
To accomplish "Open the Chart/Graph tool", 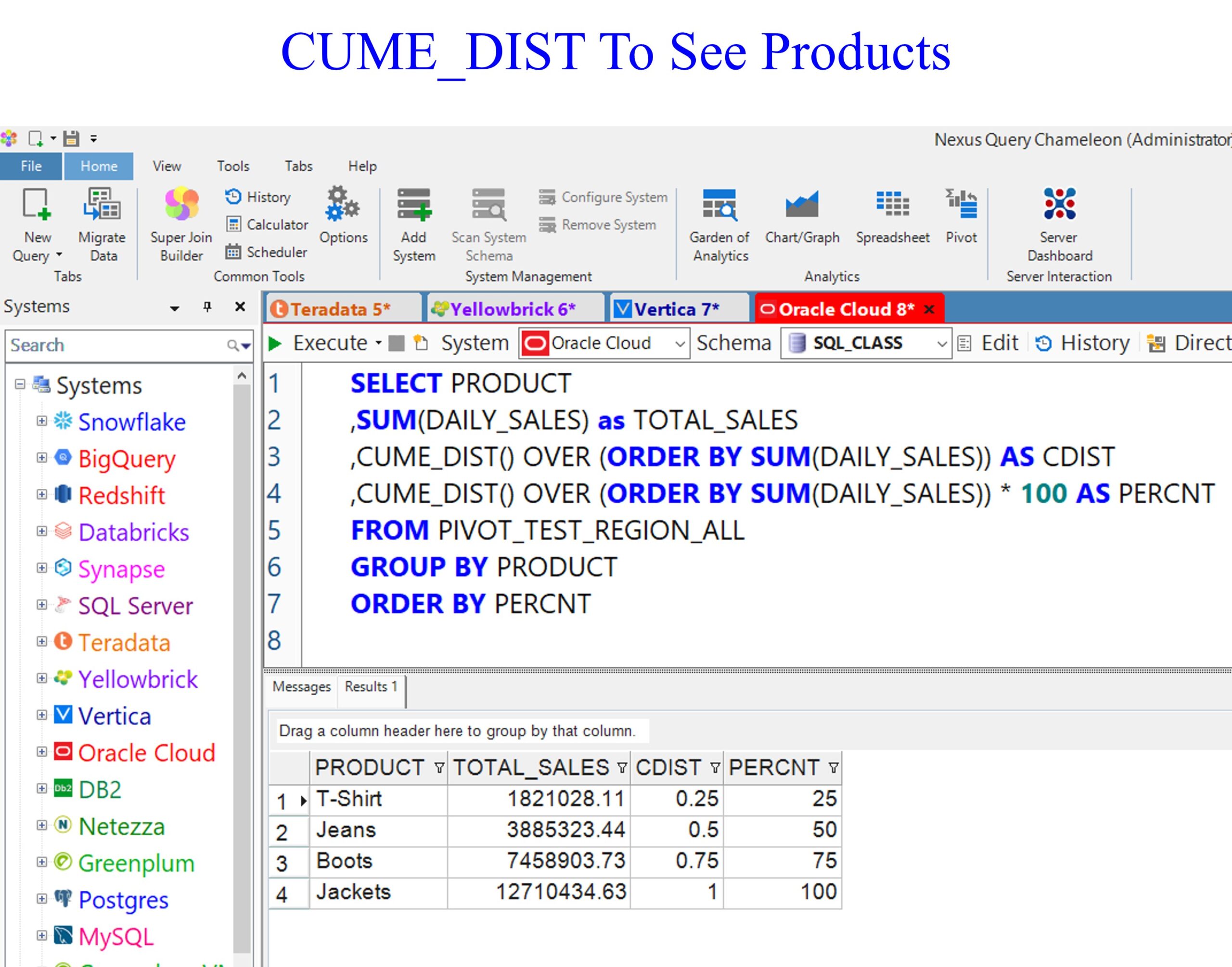I will (x=802, y=205).
